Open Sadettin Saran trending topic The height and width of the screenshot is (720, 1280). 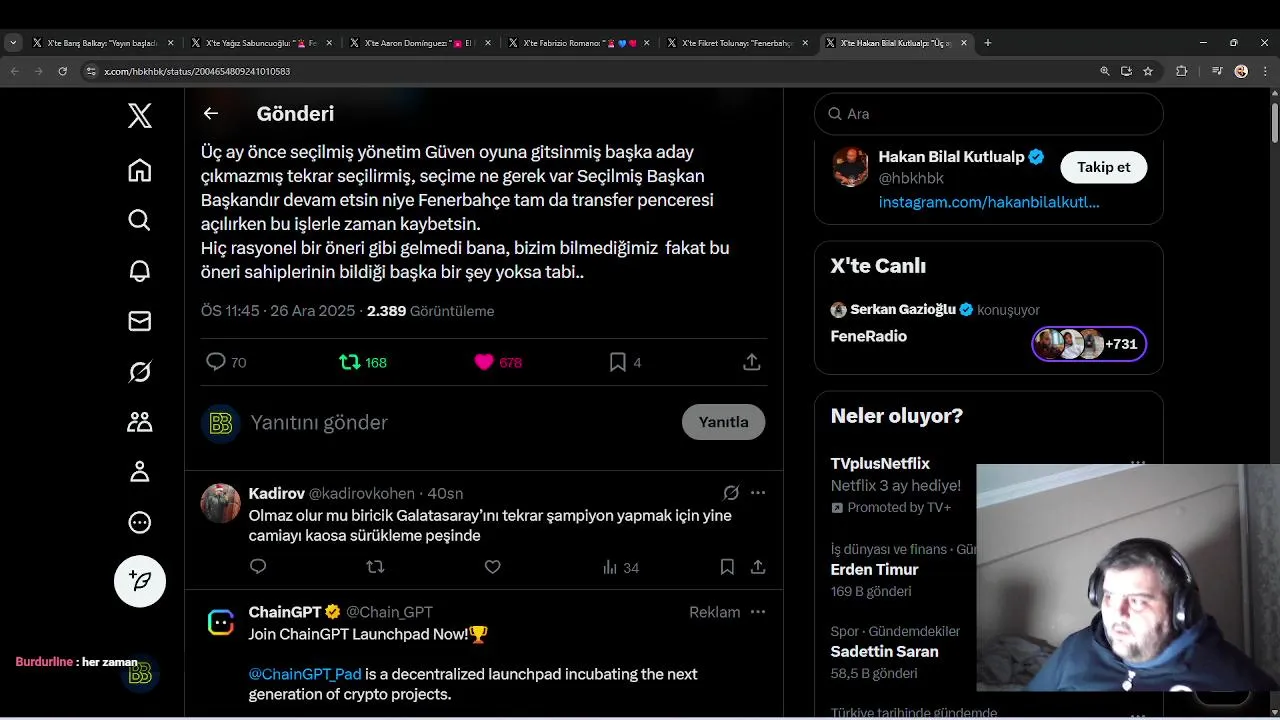point(884,652)
